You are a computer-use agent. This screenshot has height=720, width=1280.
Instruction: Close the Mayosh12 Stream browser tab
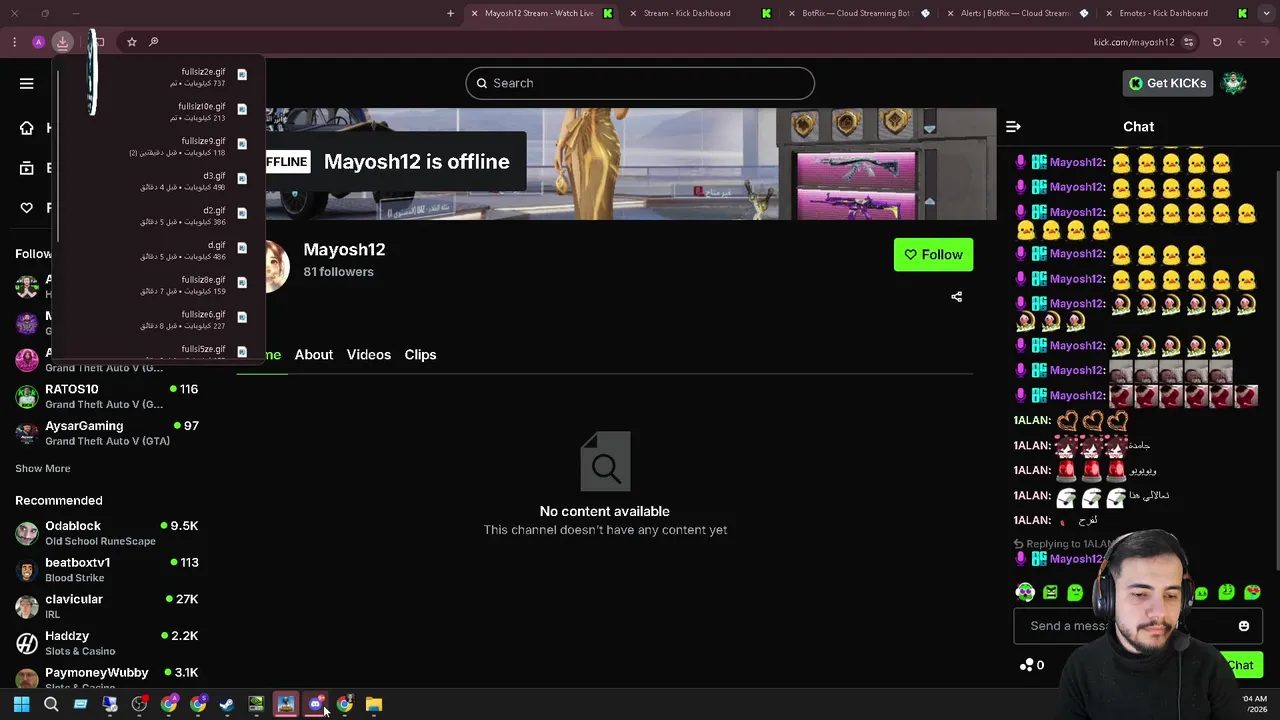(474, 13)
